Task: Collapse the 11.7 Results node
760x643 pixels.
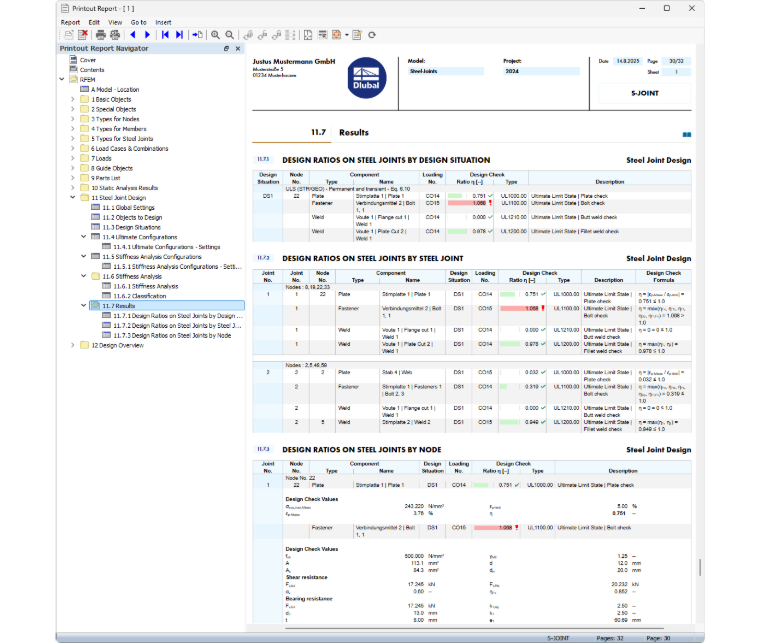Action: pyautogui.click(x=83, y=305)
